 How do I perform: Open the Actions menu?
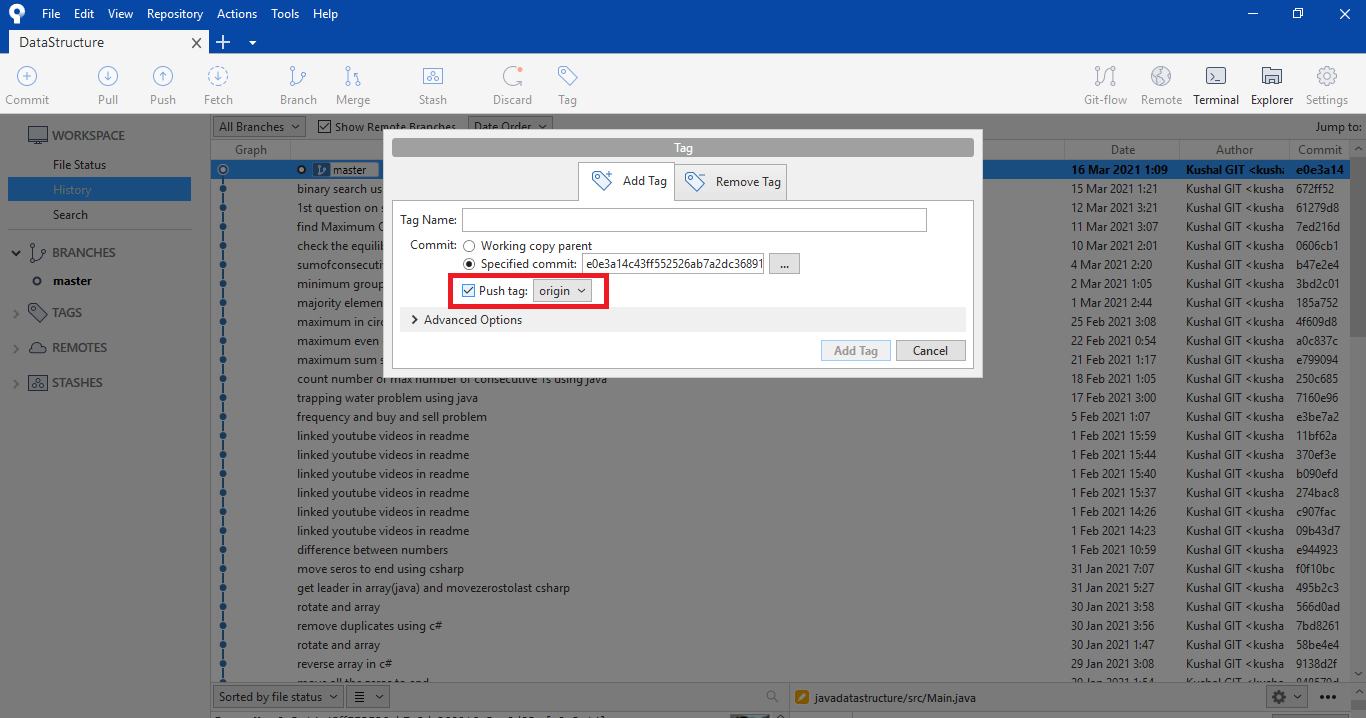click(x=237, y=14)
